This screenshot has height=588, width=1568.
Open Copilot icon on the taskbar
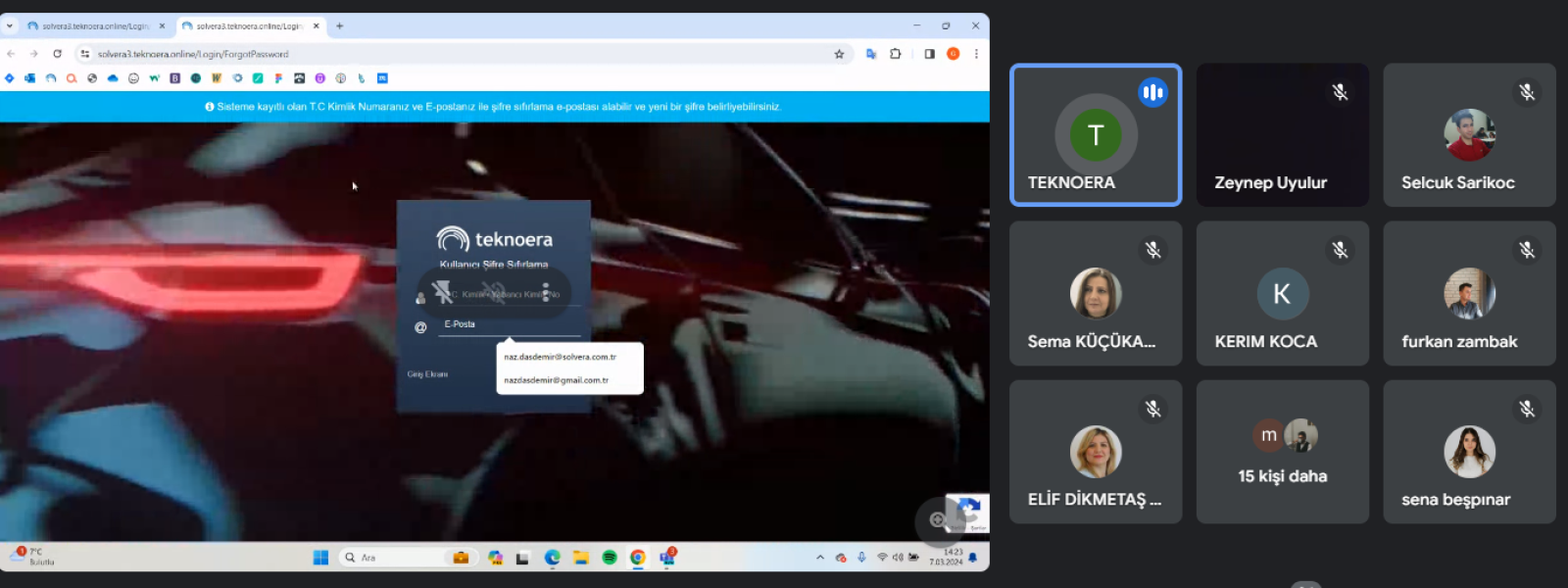pos(495,558)
